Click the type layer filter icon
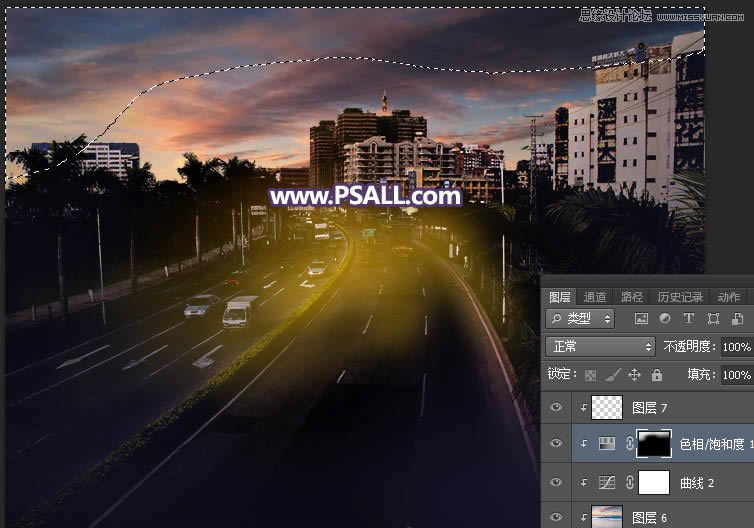The image size is (754, 528). pos(689,319)
